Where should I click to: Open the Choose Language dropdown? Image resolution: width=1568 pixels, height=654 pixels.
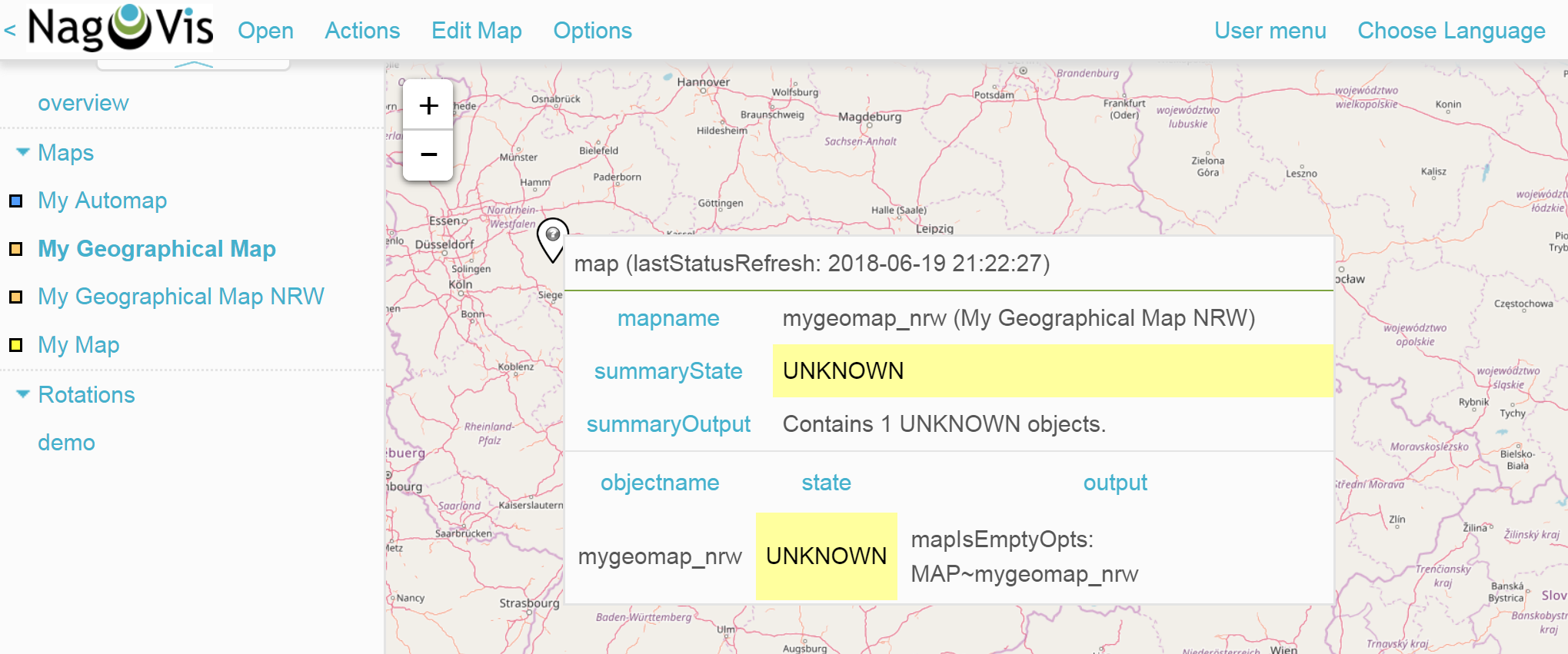[x=1451, y=31]
